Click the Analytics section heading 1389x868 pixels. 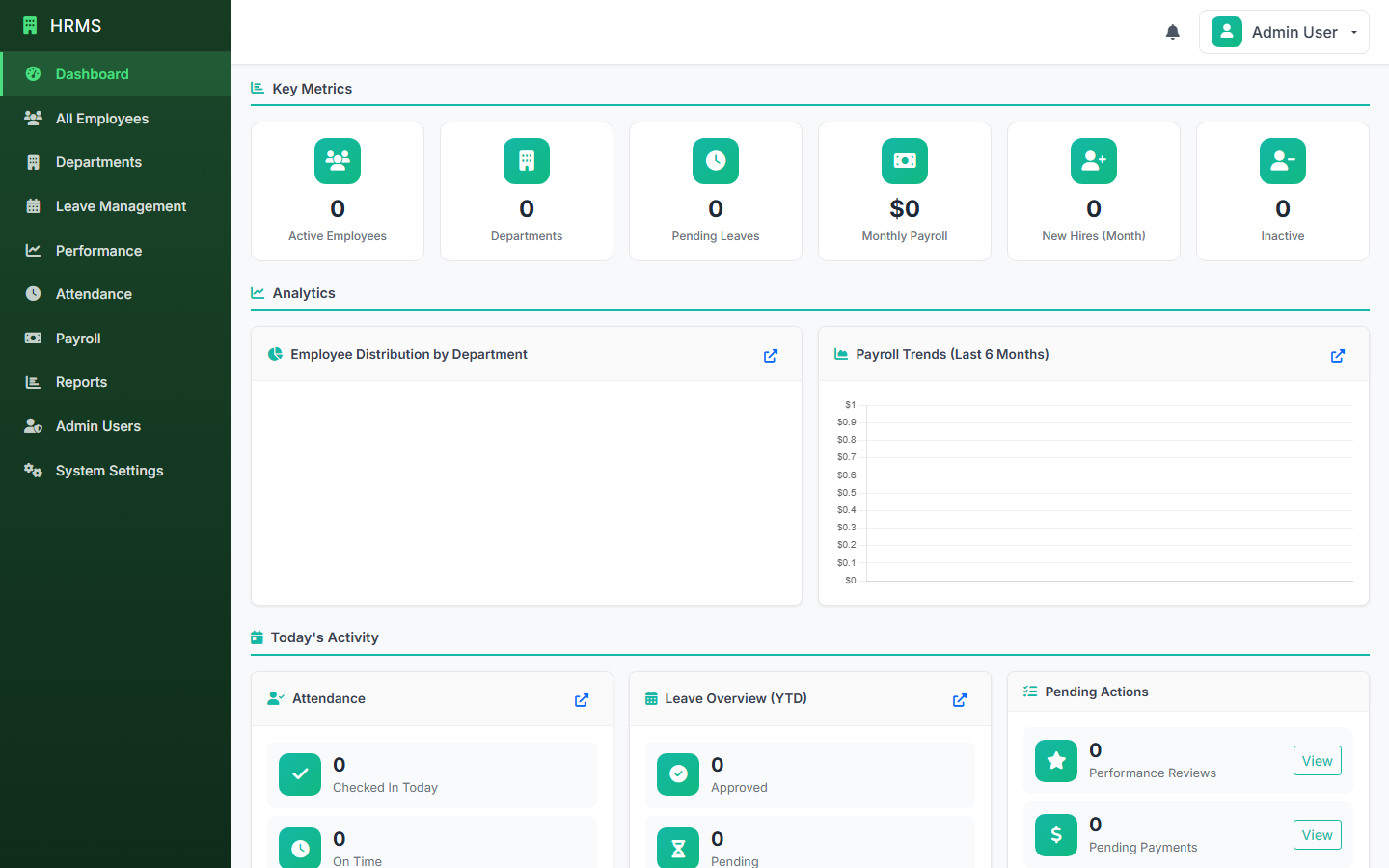[304, 293]
